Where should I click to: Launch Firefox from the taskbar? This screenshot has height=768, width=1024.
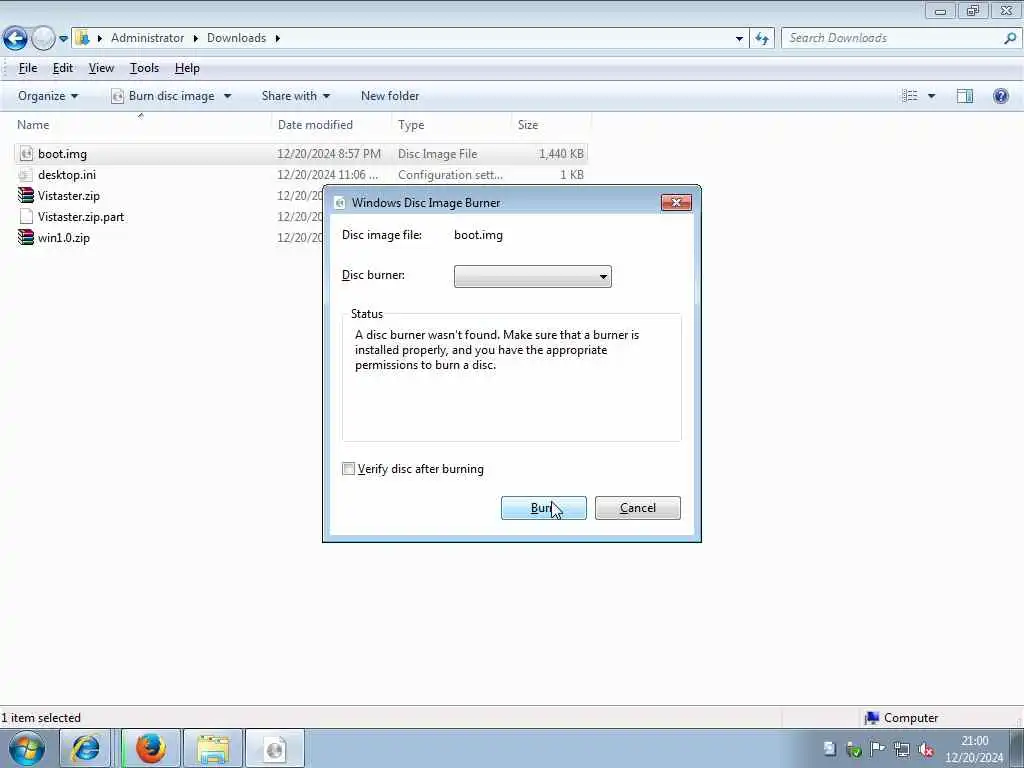coord(151,748)
